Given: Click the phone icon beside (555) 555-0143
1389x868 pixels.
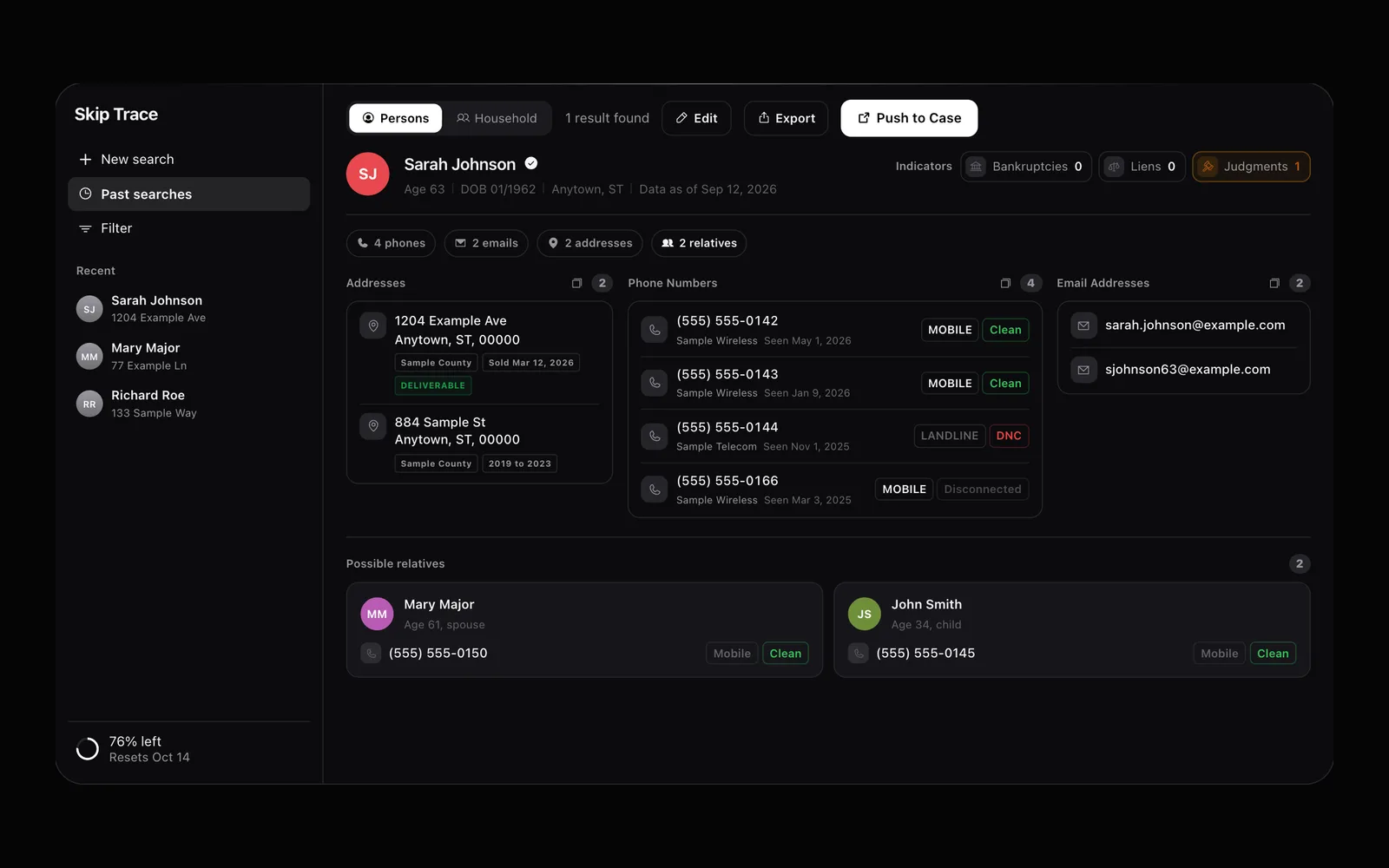Looking at the screenshot, I should pos(655,383).
